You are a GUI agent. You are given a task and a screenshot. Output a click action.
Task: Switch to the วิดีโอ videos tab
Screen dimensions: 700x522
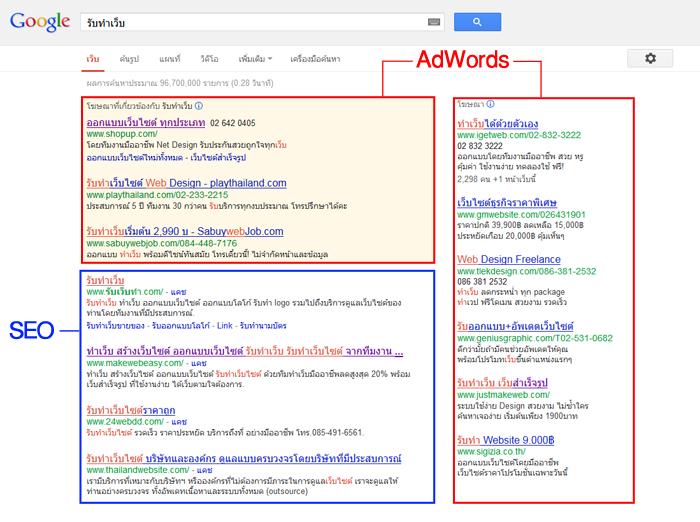(209, 59)
